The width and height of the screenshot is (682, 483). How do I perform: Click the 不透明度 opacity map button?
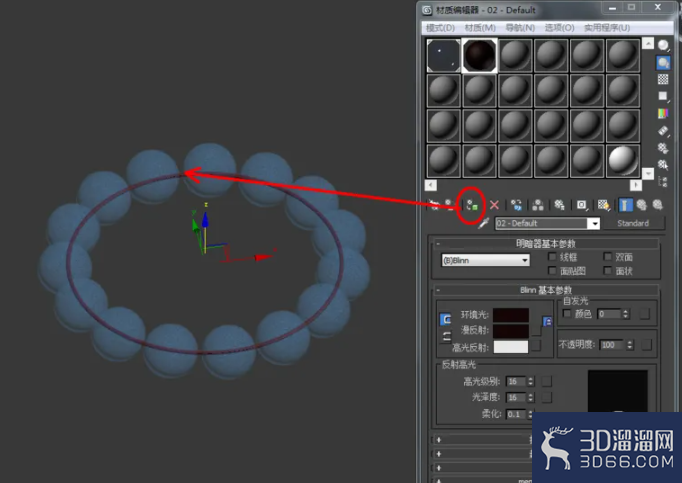click(x=647, y=345)
